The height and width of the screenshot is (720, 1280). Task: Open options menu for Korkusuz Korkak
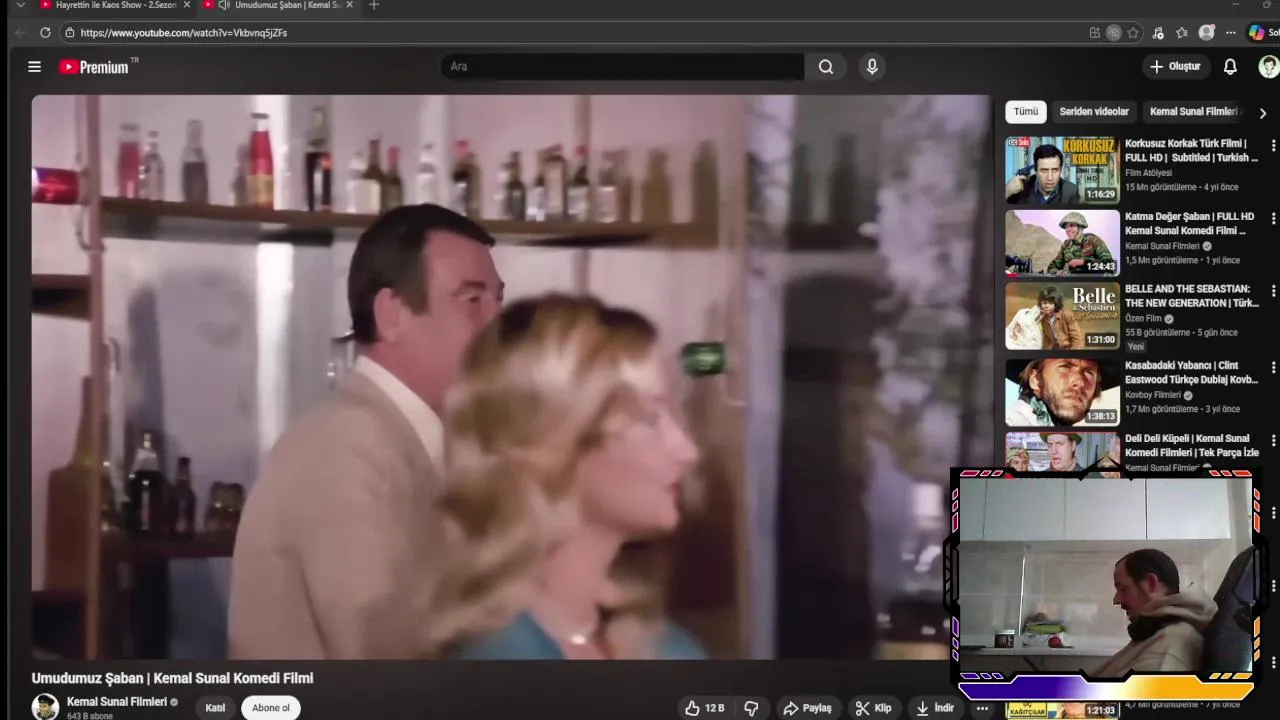1273,146
